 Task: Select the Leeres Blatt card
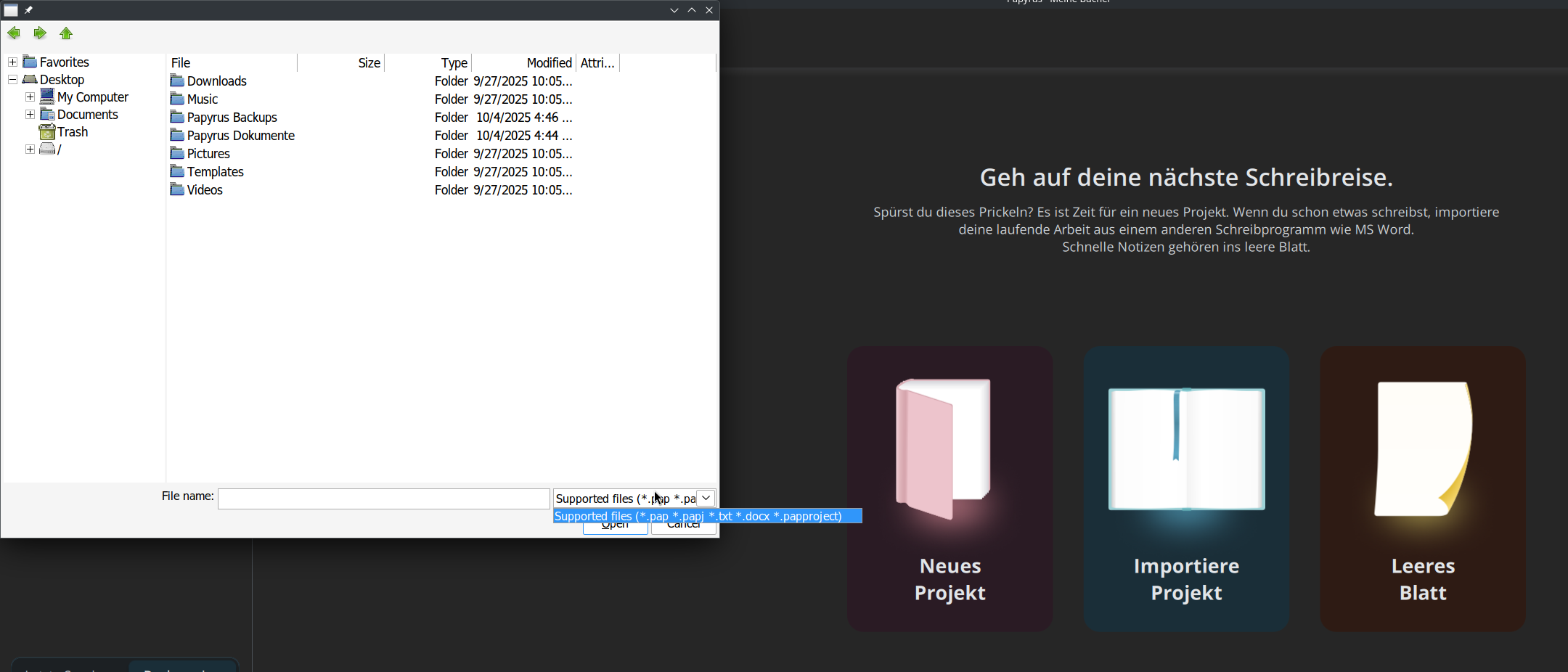1423,488
